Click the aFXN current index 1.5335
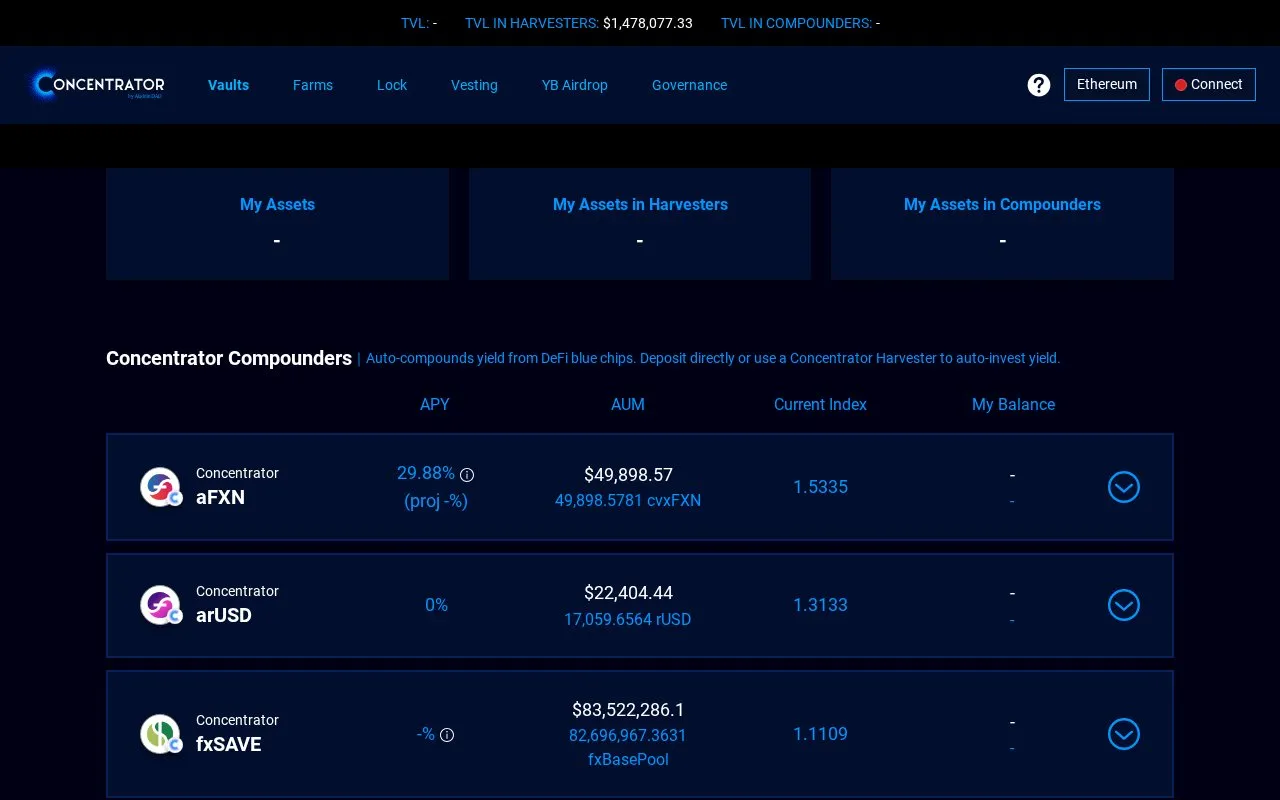Image resolution: width=1280 pixels, height=800 pixels. (820, 487)
